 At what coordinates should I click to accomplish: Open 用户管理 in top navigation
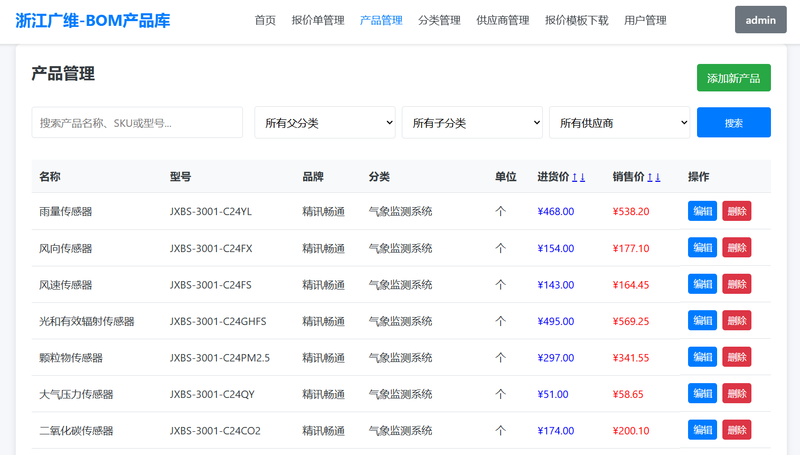tap(645, 20)
